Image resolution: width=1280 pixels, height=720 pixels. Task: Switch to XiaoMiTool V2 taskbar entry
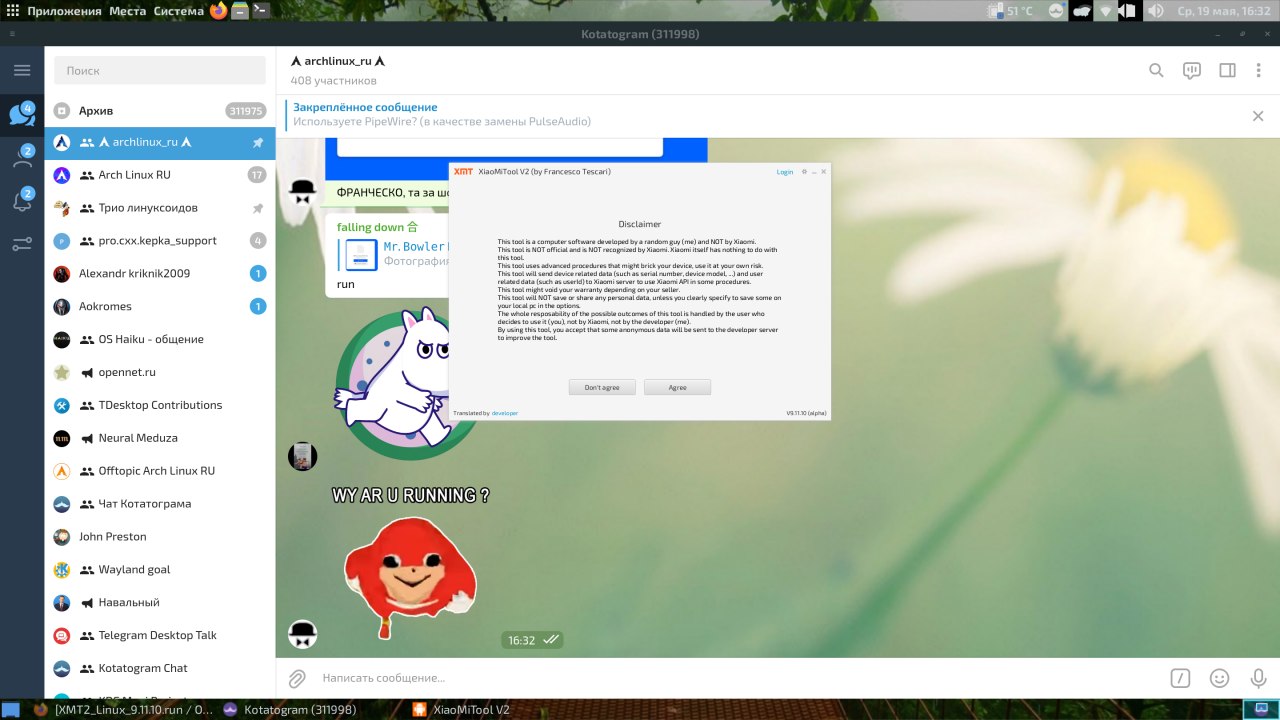click(x=461, y=709)
